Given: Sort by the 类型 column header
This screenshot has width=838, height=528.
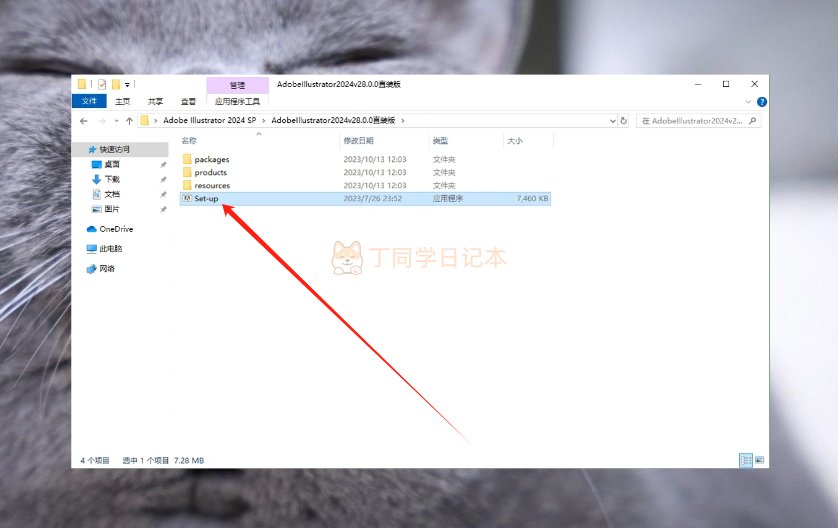Looking at the screenshot, I should point(440,141).
